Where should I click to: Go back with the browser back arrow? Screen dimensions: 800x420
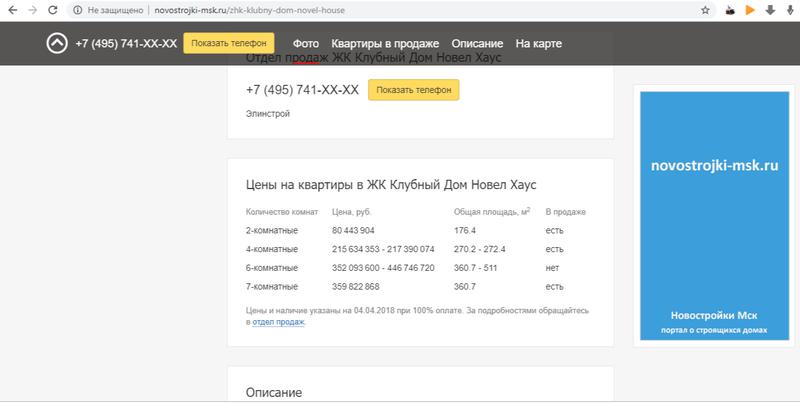click(13, 10)
